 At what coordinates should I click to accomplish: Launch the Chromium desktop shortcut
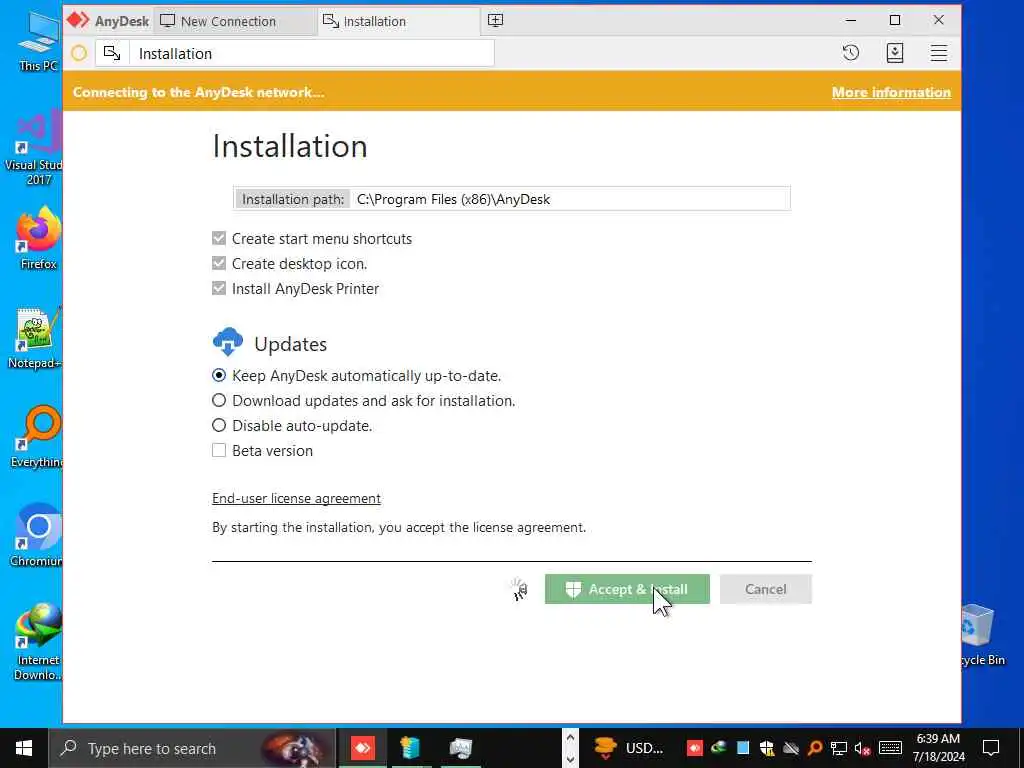point(37,536)
